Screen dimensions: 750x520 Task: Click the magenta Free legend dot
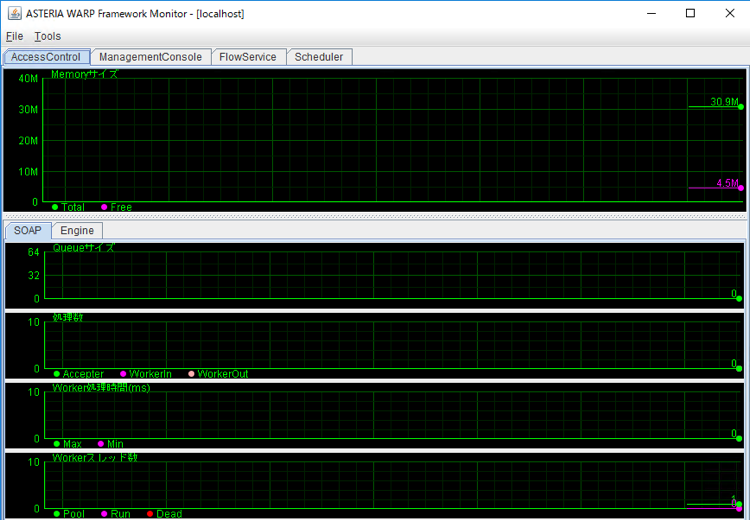[104, 207]
